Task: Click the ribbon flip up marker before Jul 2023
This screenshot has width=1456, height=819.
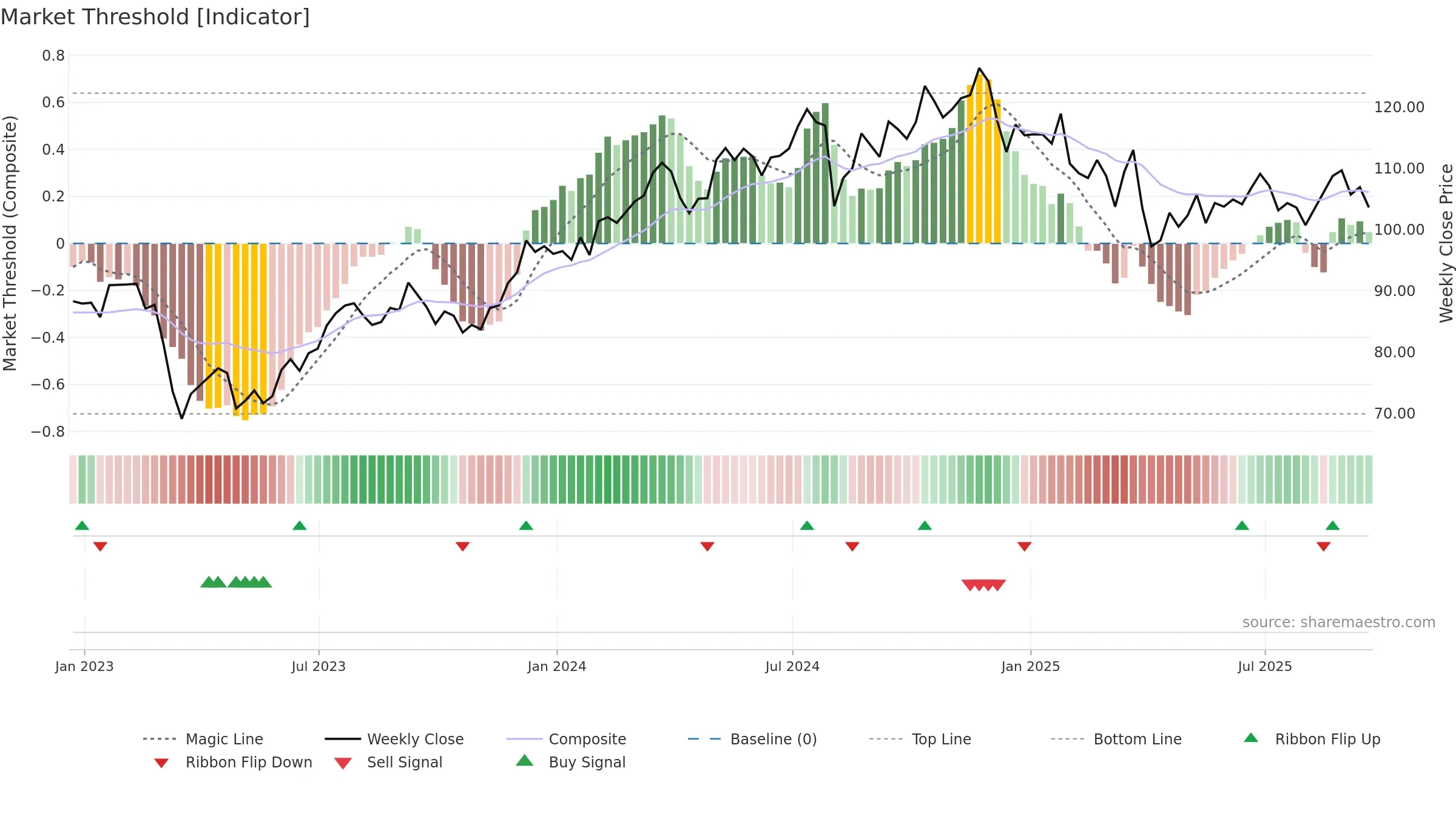Action: [x=300, y=525]
